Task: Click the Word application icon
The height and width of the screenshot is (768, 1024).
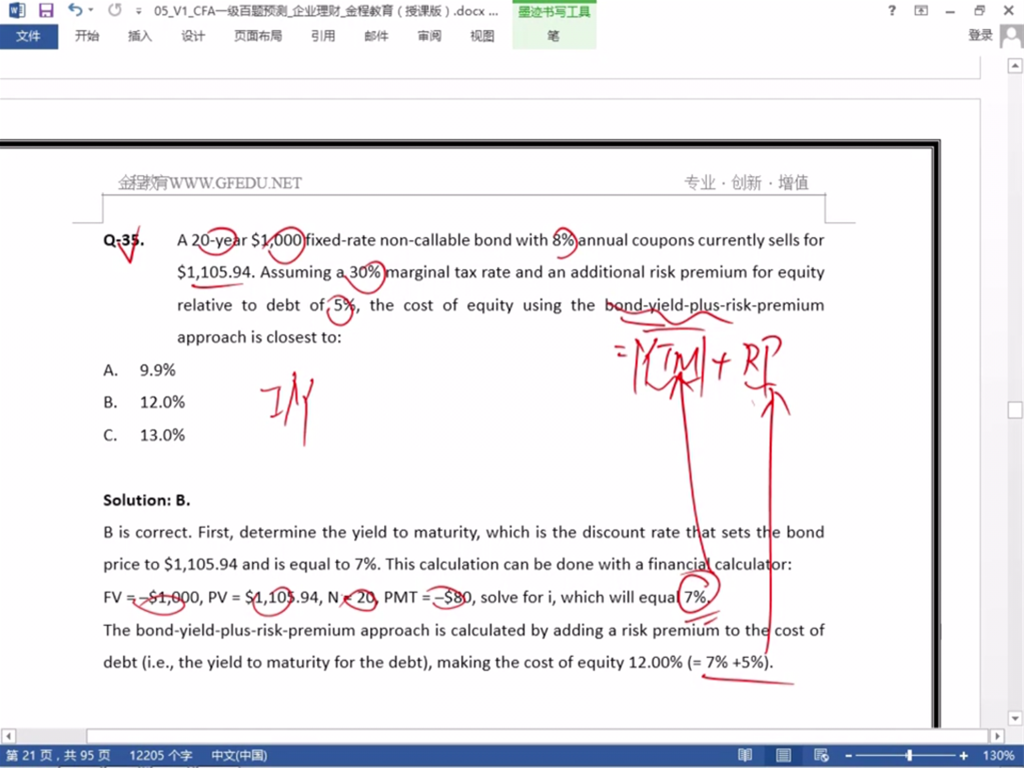Action: click(x=16, y=10)
